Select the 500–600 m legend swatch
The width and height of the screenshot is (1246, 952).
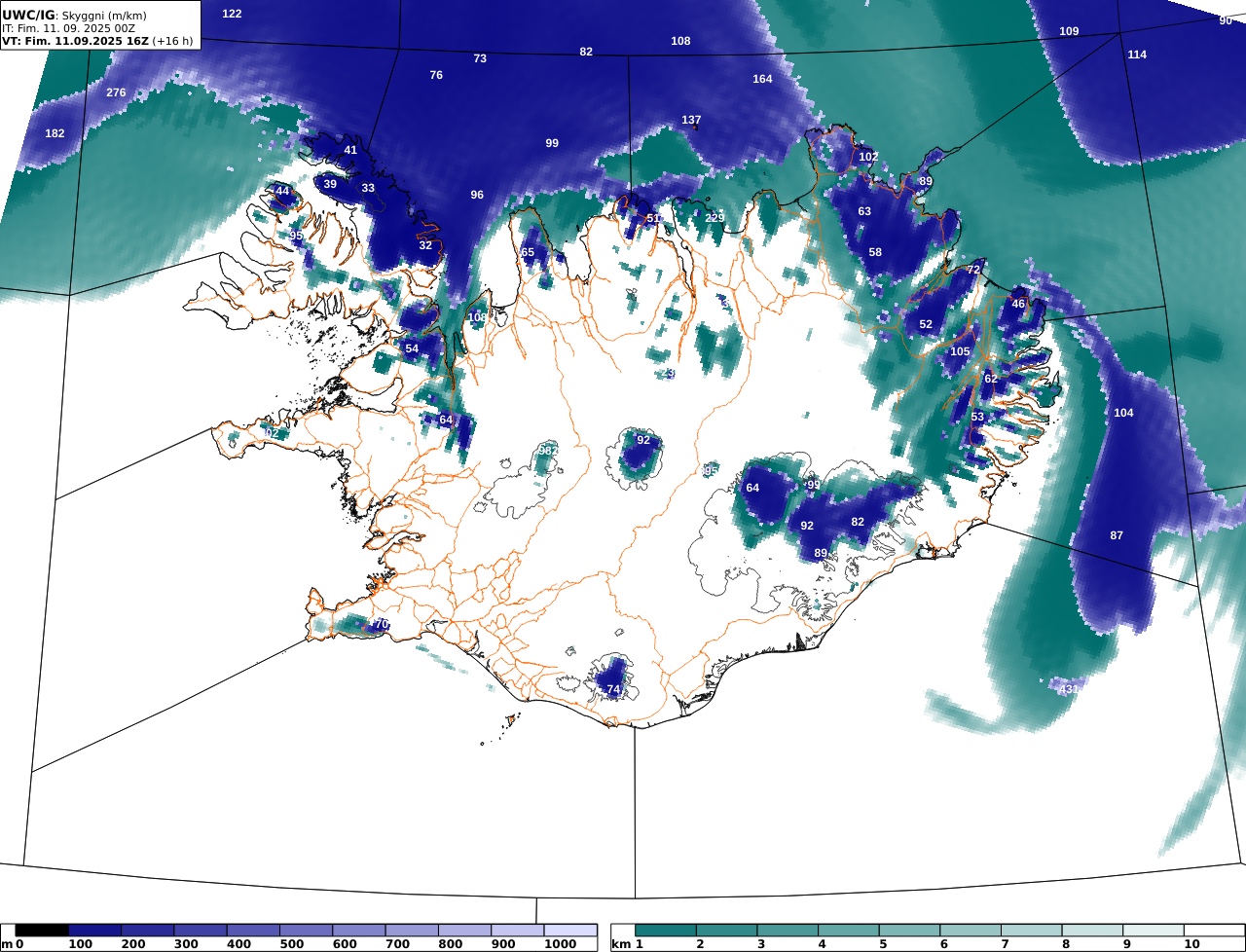[306, 931]
